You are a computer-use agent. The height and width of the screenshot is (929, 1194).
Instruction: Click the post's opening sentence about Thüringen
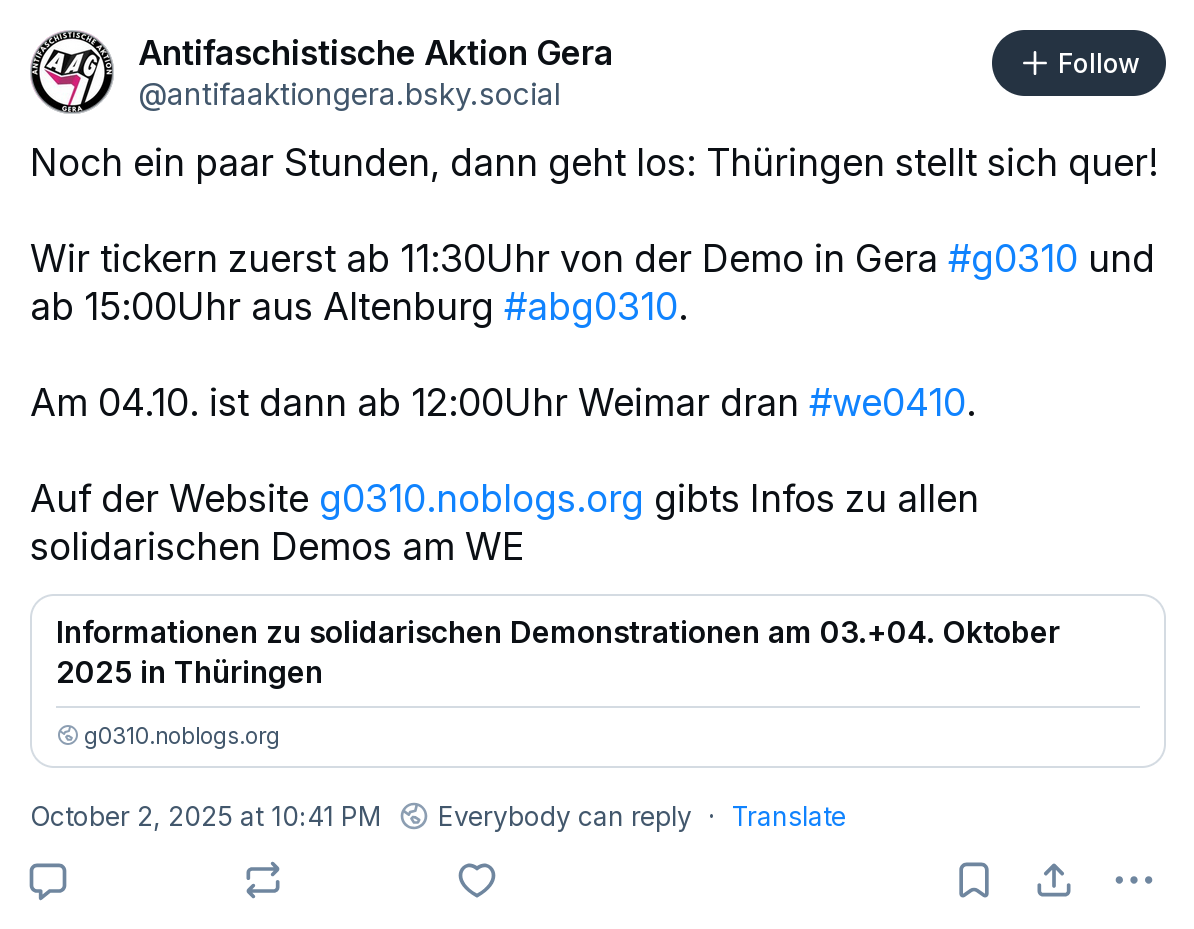click(x=594, y=163)
